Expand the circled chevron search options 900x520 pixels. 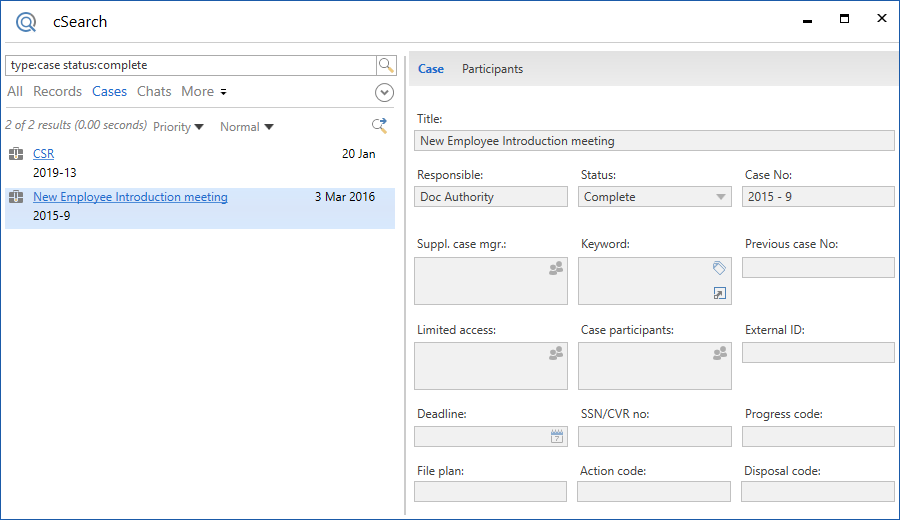(384, 92)
